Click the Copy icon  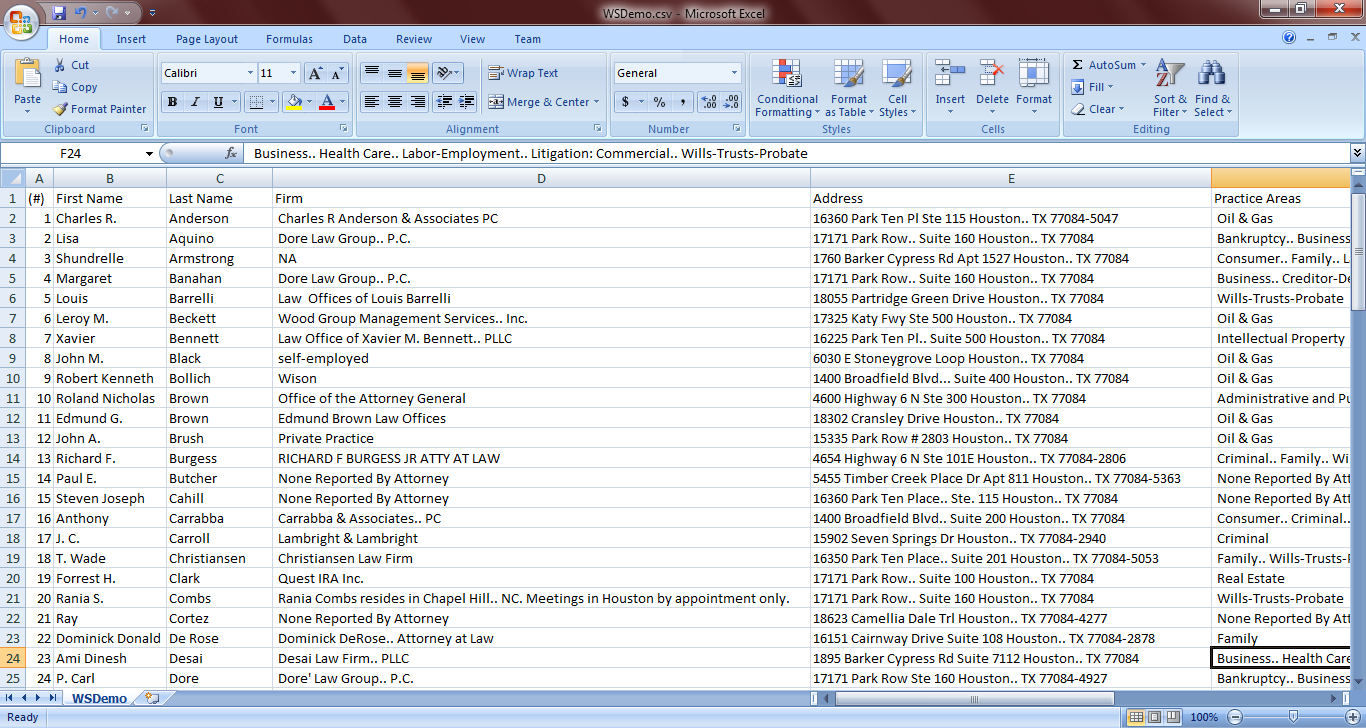point(61,87)
